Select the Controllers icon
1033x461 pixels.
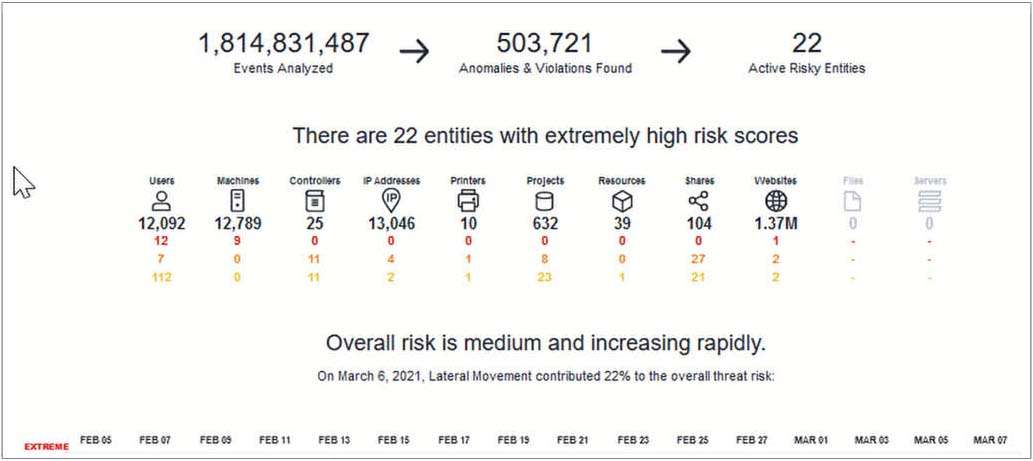coord(314,201)
